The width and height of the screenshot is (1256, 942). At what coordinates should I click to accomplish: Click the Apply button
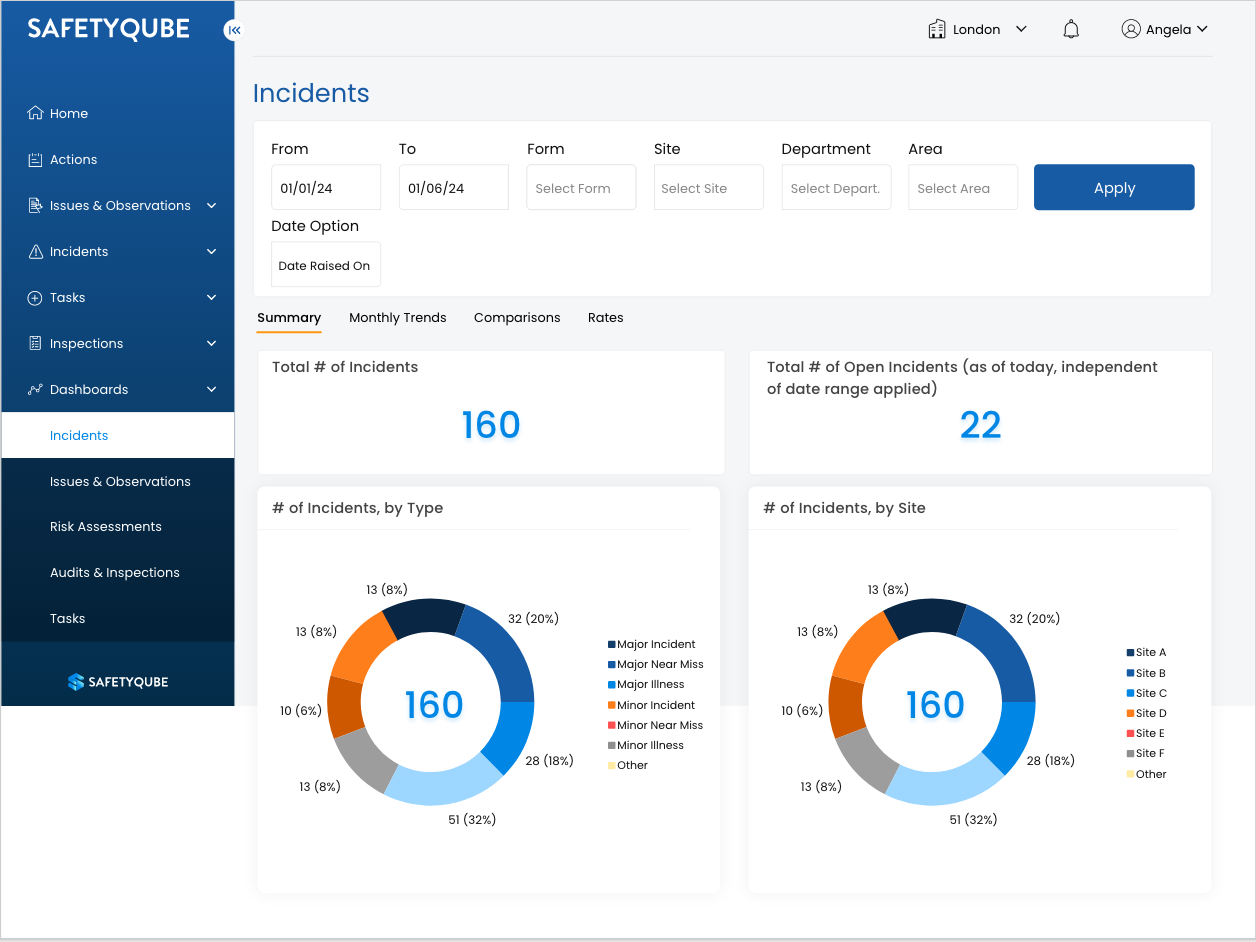(1114, 187)
